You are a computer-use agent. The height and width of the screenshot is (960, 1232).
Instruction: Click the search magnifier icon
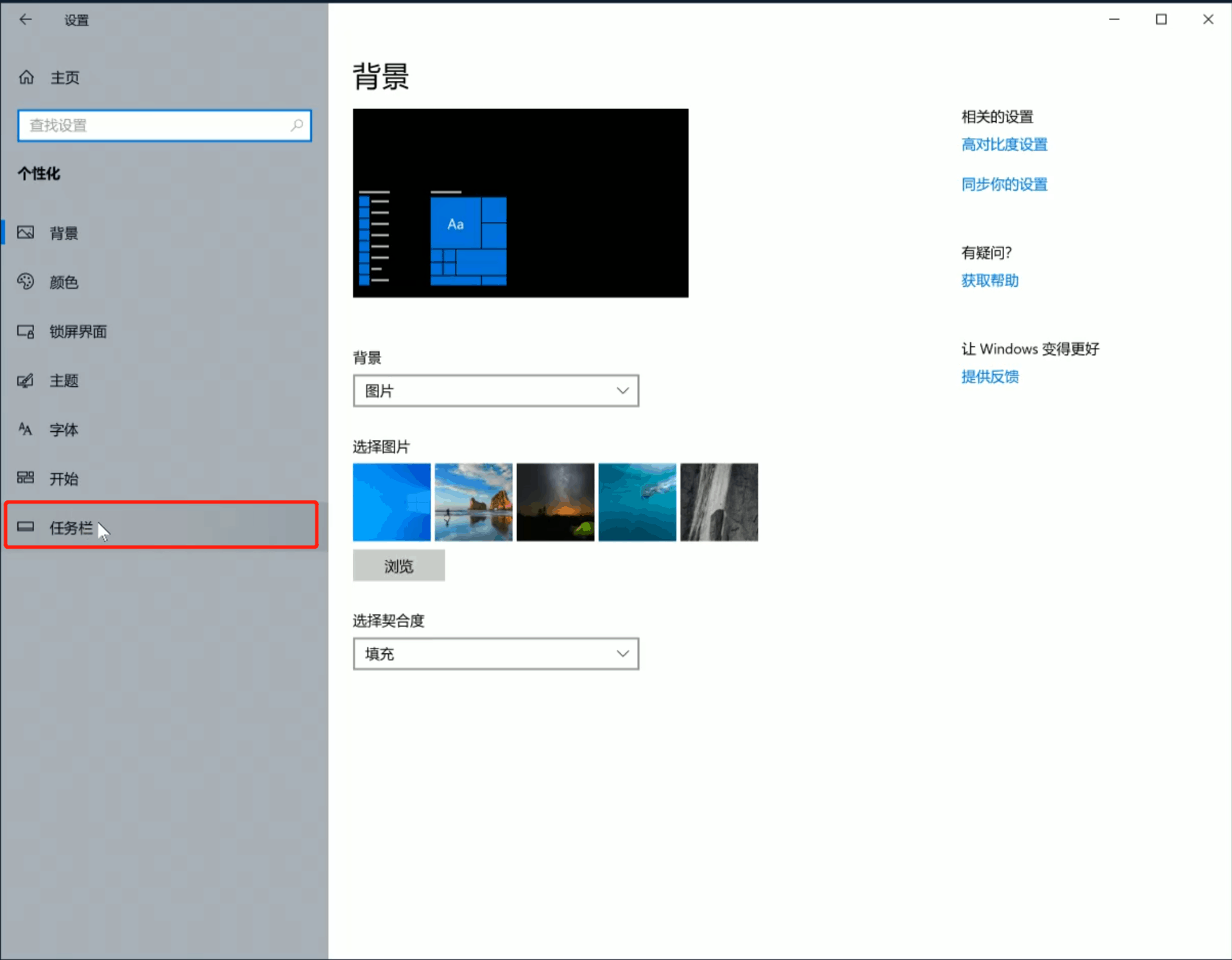pyautogui.click(x=296, y=125)
